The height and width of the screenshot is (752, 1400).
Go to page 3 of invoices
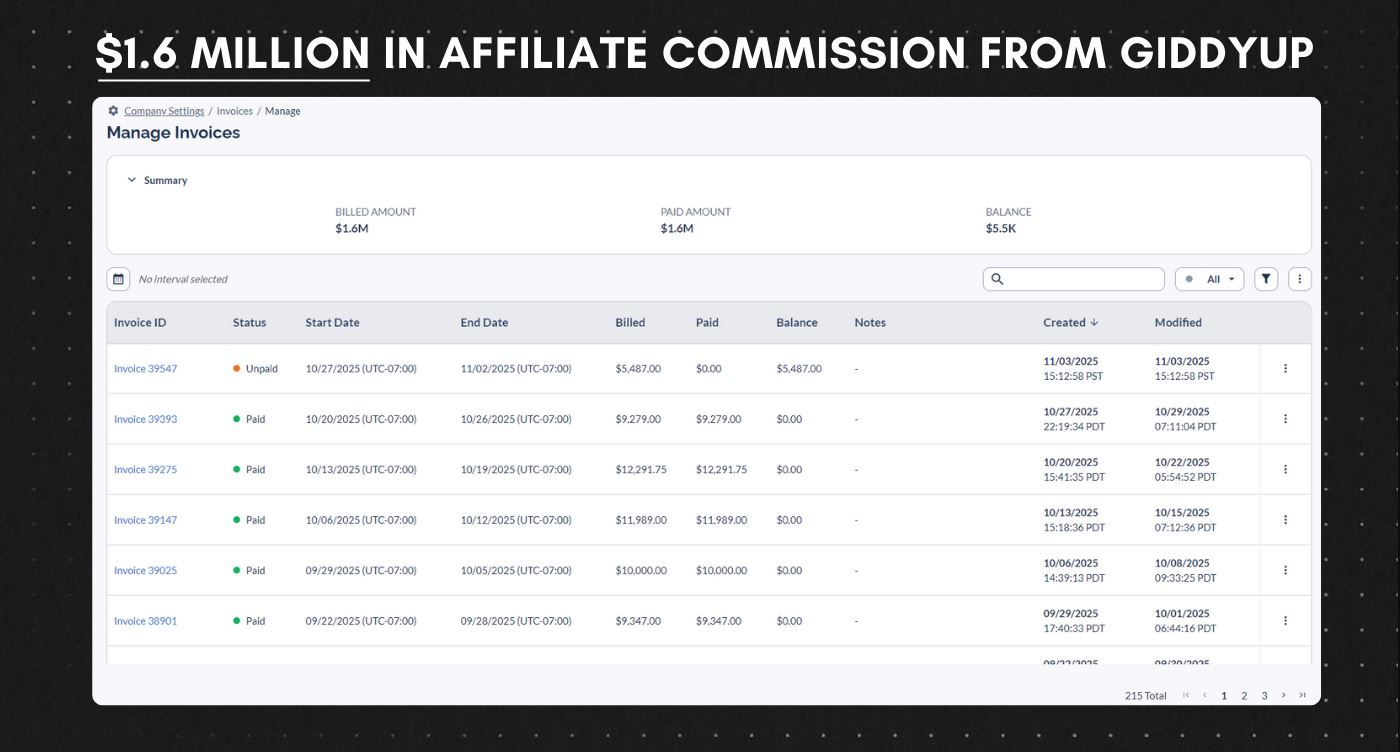tap(1264, 695)
